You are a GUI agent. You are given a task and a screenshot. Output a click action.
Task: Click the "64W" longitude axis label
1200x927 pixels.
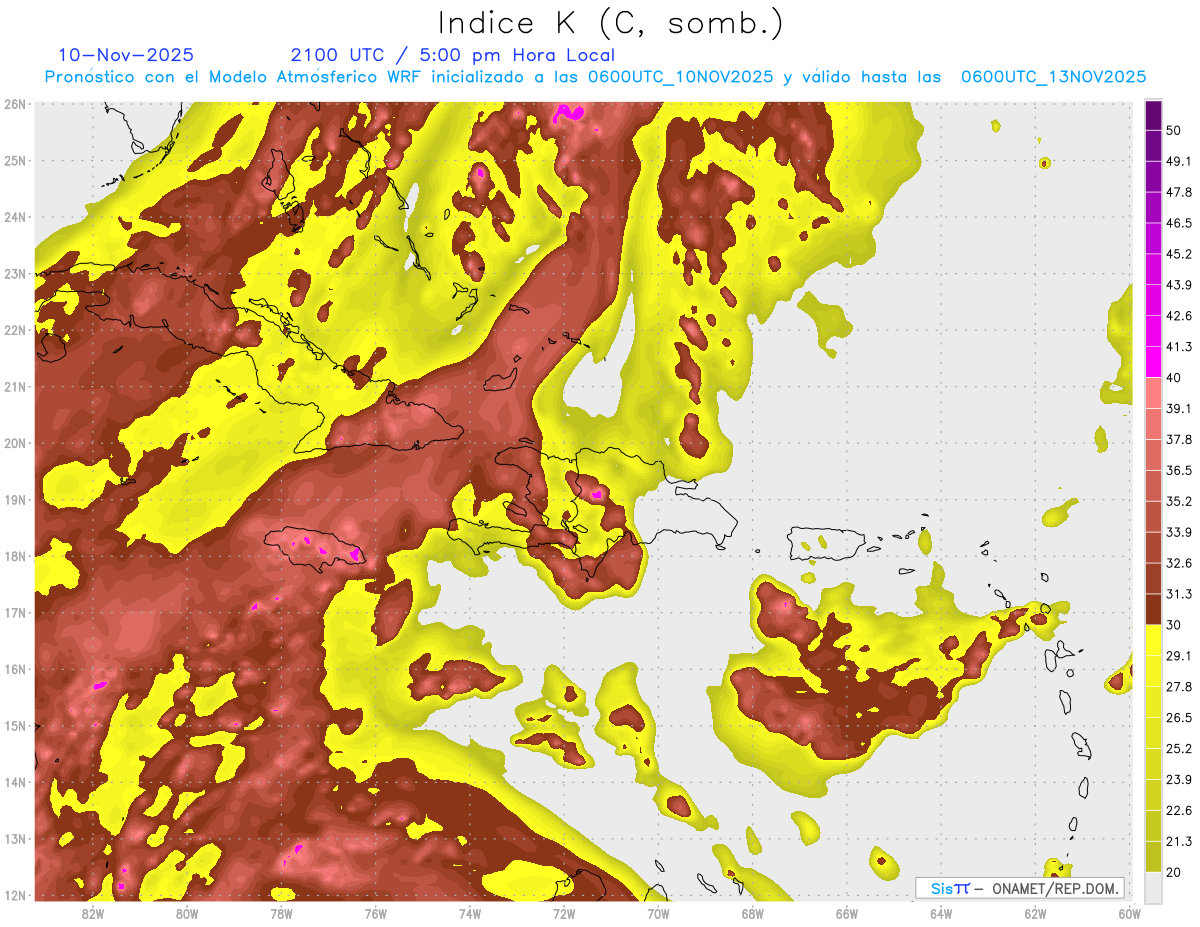[x=941, y=913]
